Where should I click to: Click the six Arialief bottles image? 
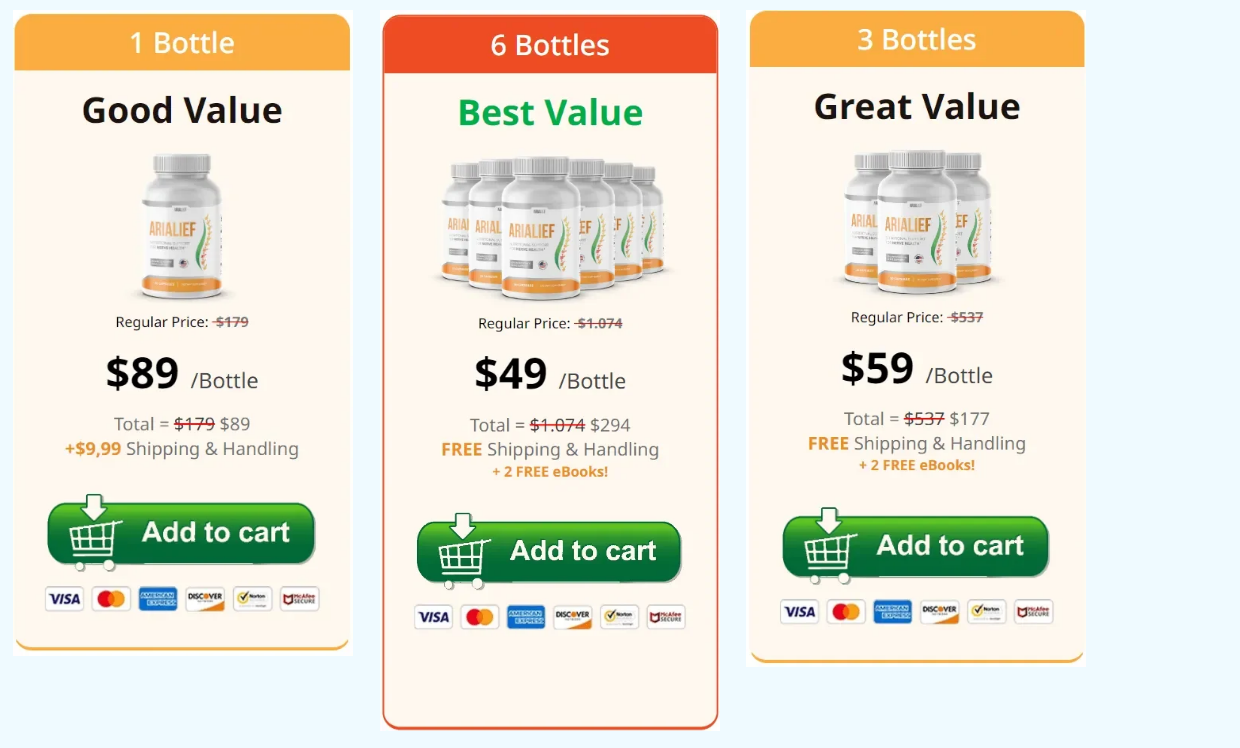coord(552,227)
